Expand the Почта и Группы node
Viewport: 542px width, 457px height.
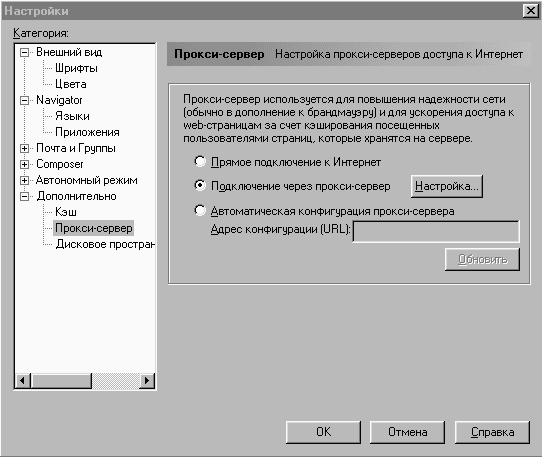coord(24,149)
